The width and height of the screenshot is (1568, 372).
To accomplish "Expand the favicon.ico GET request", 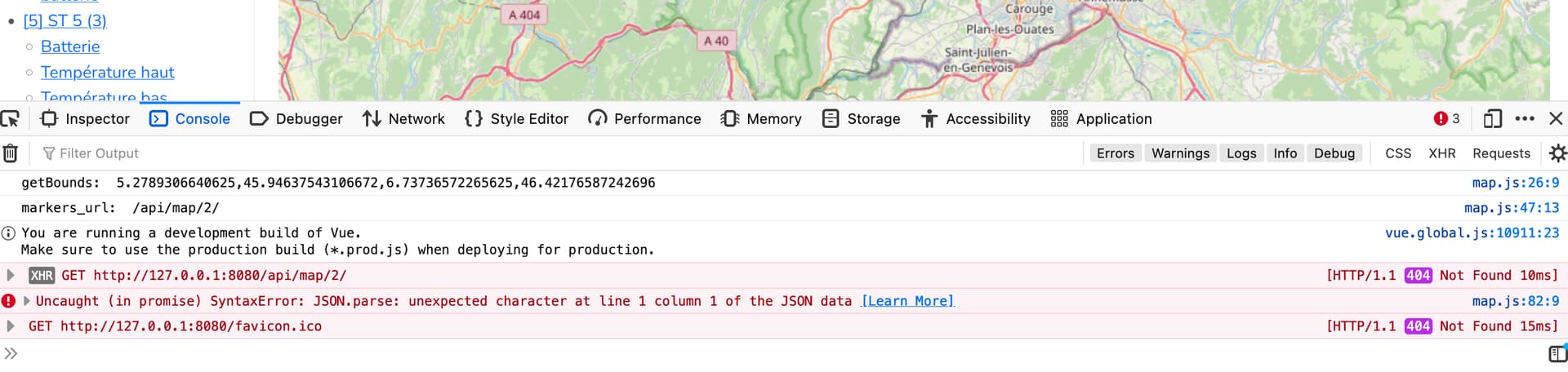I will click(x=11, y=326).
